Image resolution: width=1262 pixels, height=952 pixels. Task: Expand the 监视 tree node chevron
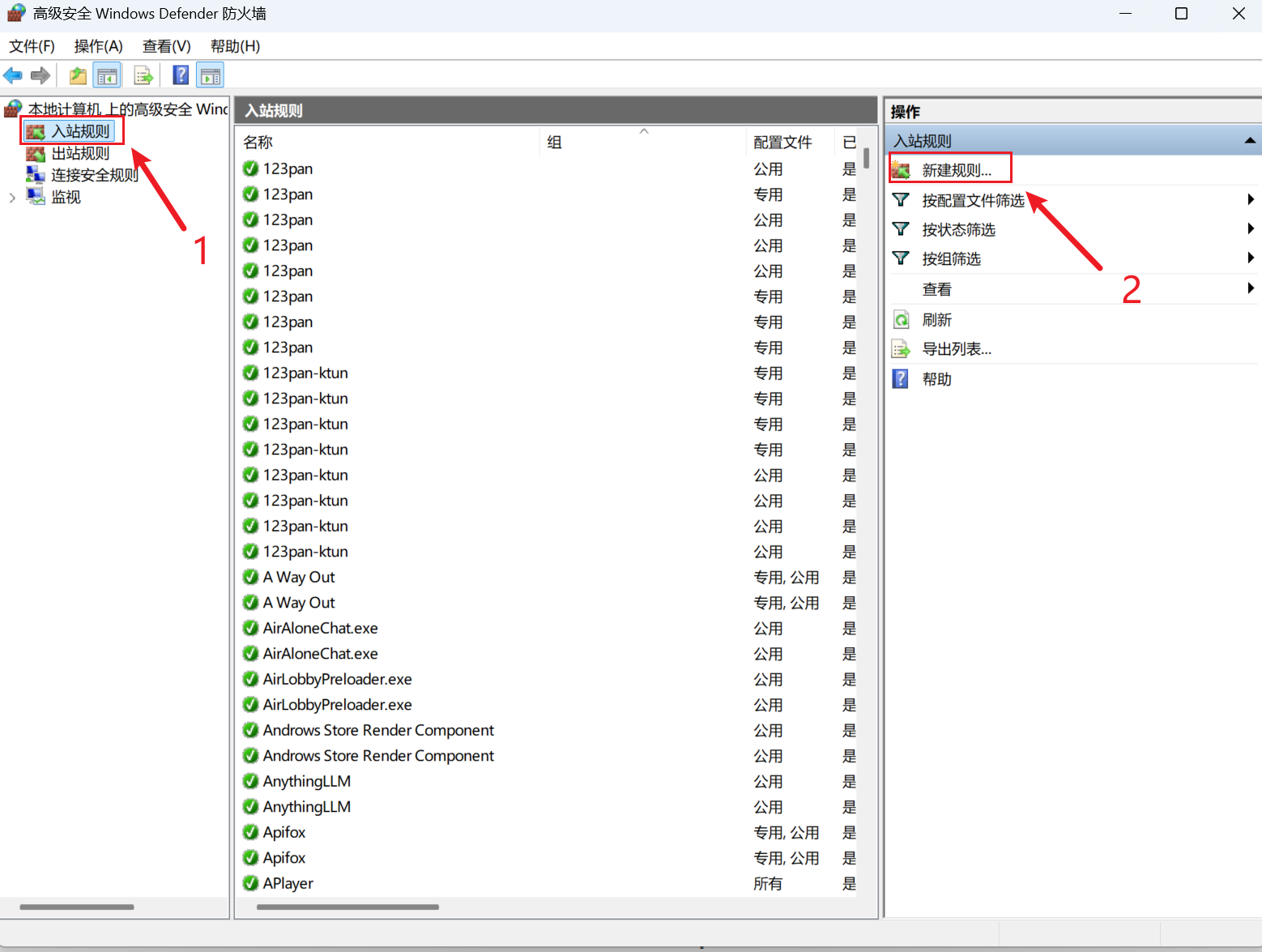[12, 198]
